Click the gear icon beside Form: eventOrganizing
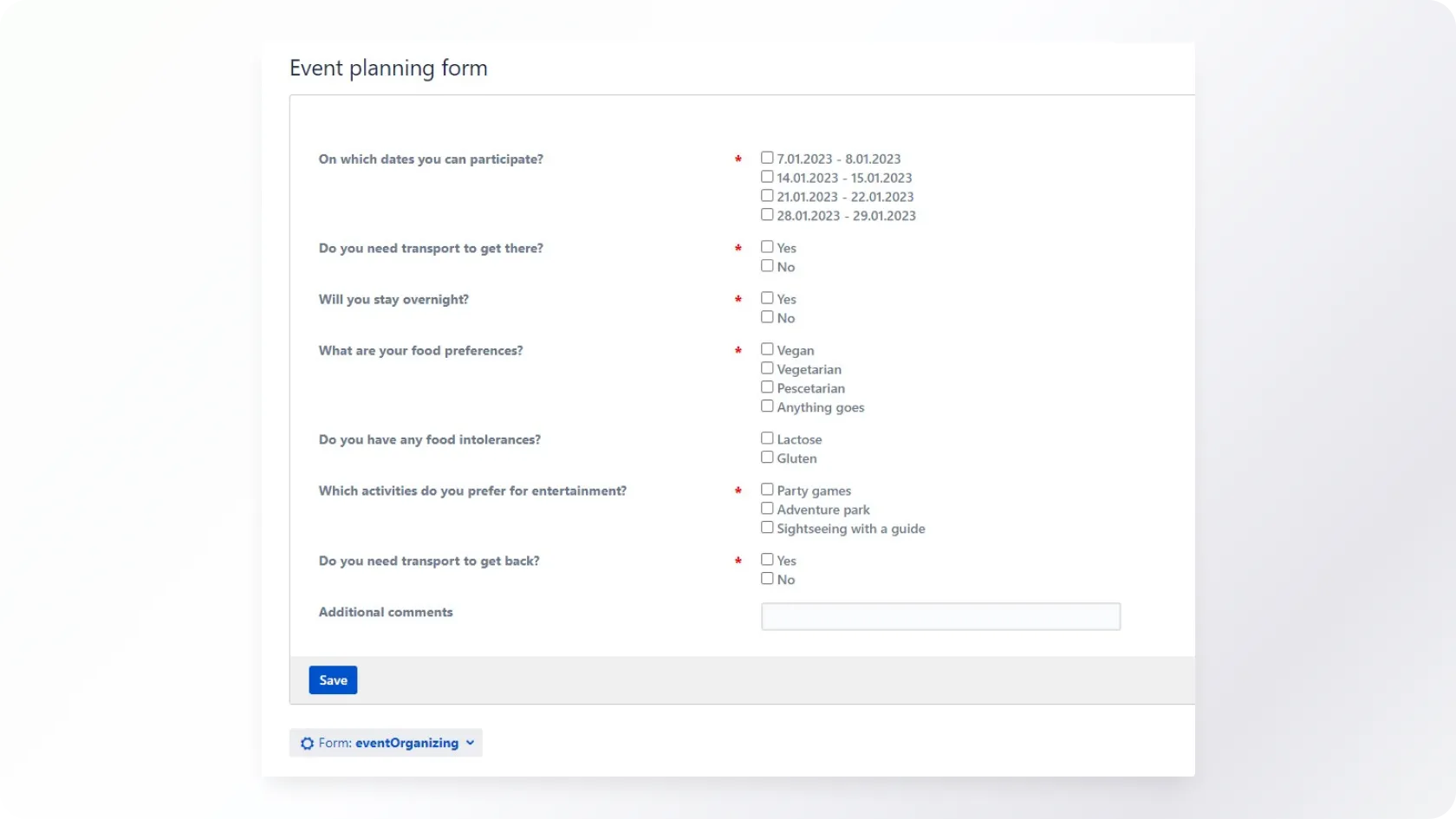 pyautogui.click(x=307, y=744)
